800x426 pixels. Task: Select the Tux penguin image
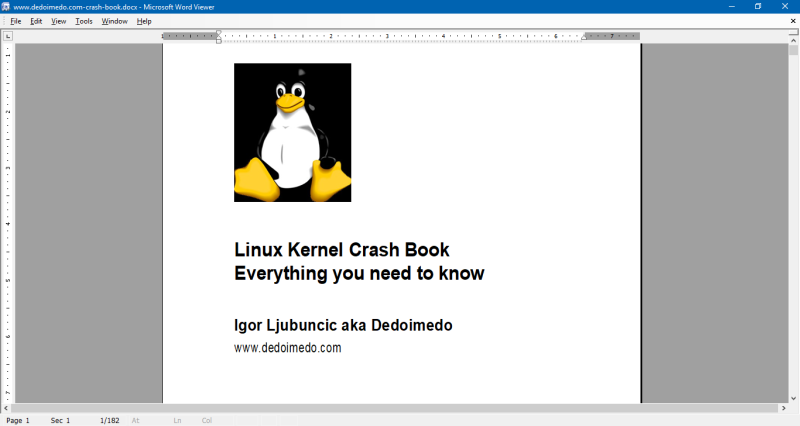point(292,132)
